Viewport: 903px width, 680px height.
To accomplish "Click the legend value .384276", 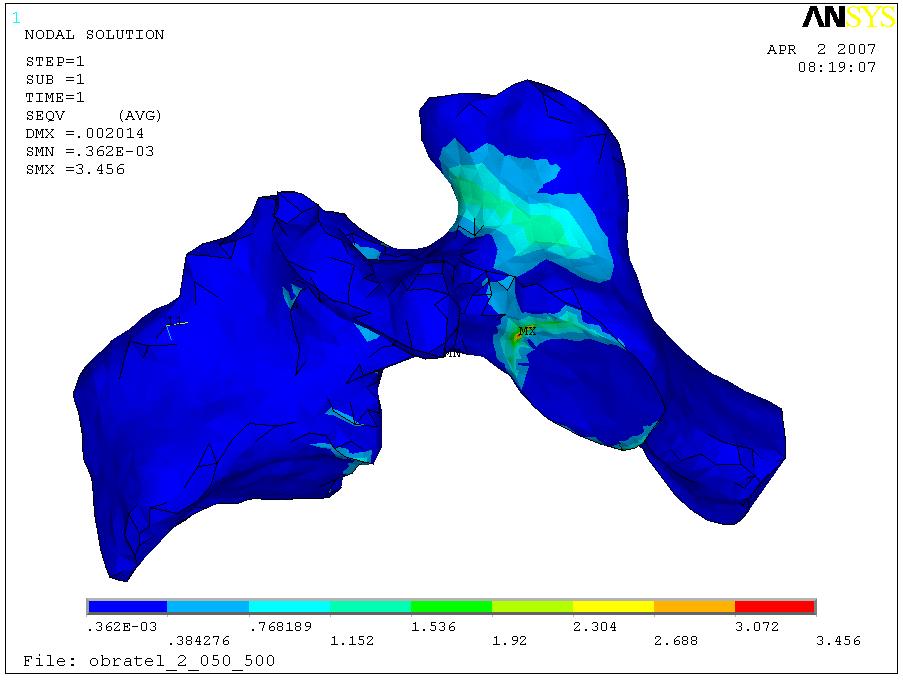I will pos(199,640).
